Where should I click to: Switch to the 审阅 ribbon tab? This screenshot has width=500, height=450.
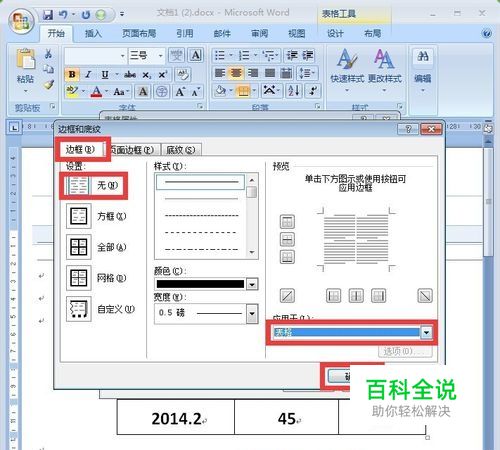click(260, 33)
